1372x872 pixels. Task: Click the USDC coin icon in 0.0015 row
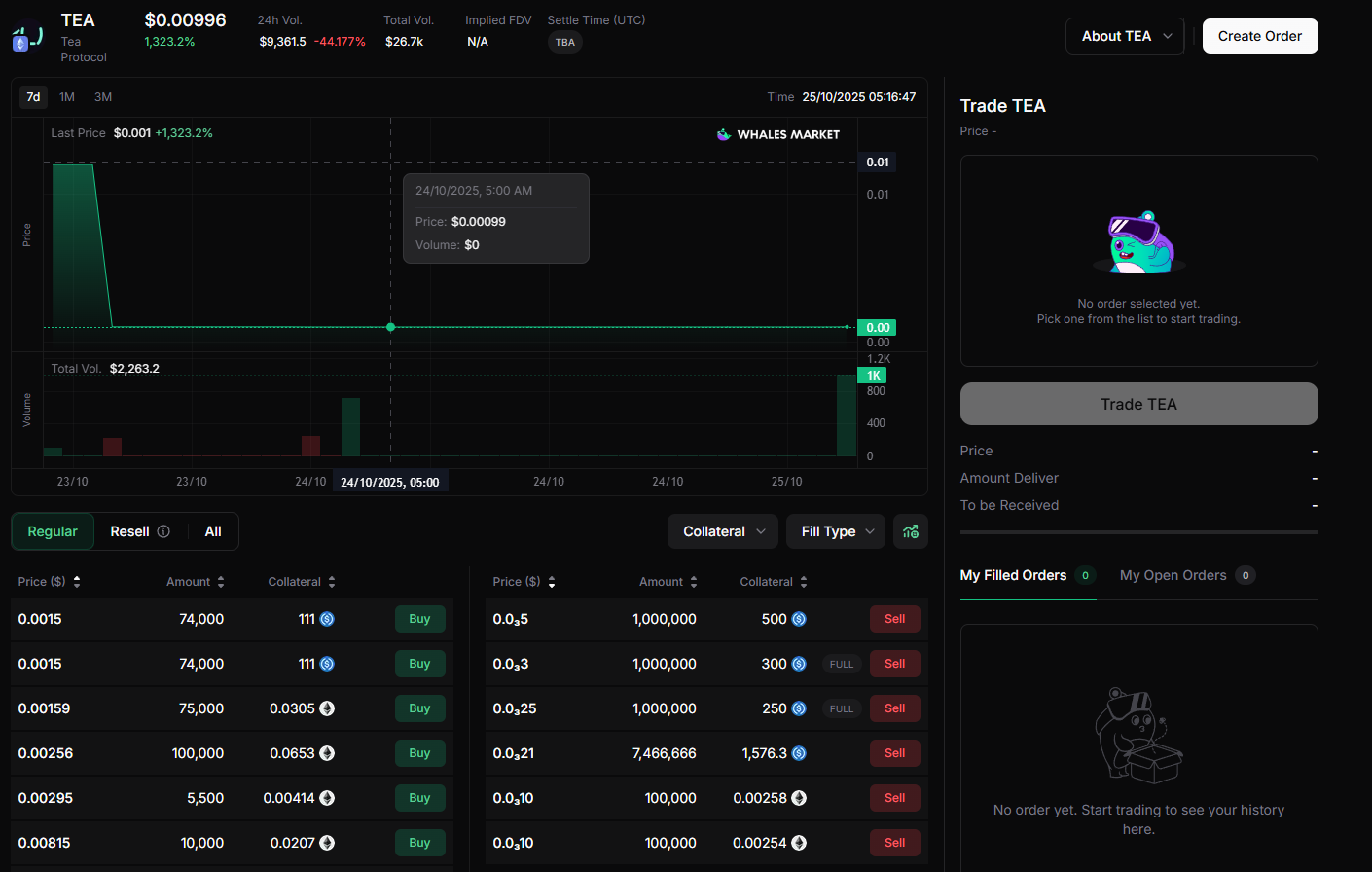[x=327, y=619]
